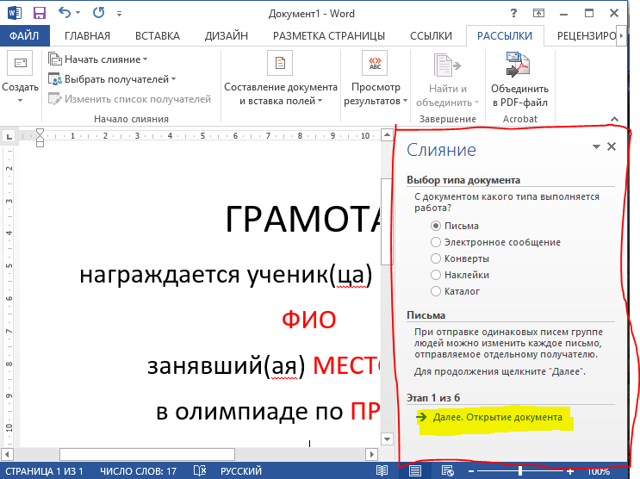This screenshot has width=640, height=479.
Task: Switch to Read Mode view in status bar
Action: (x=382, y=471)
